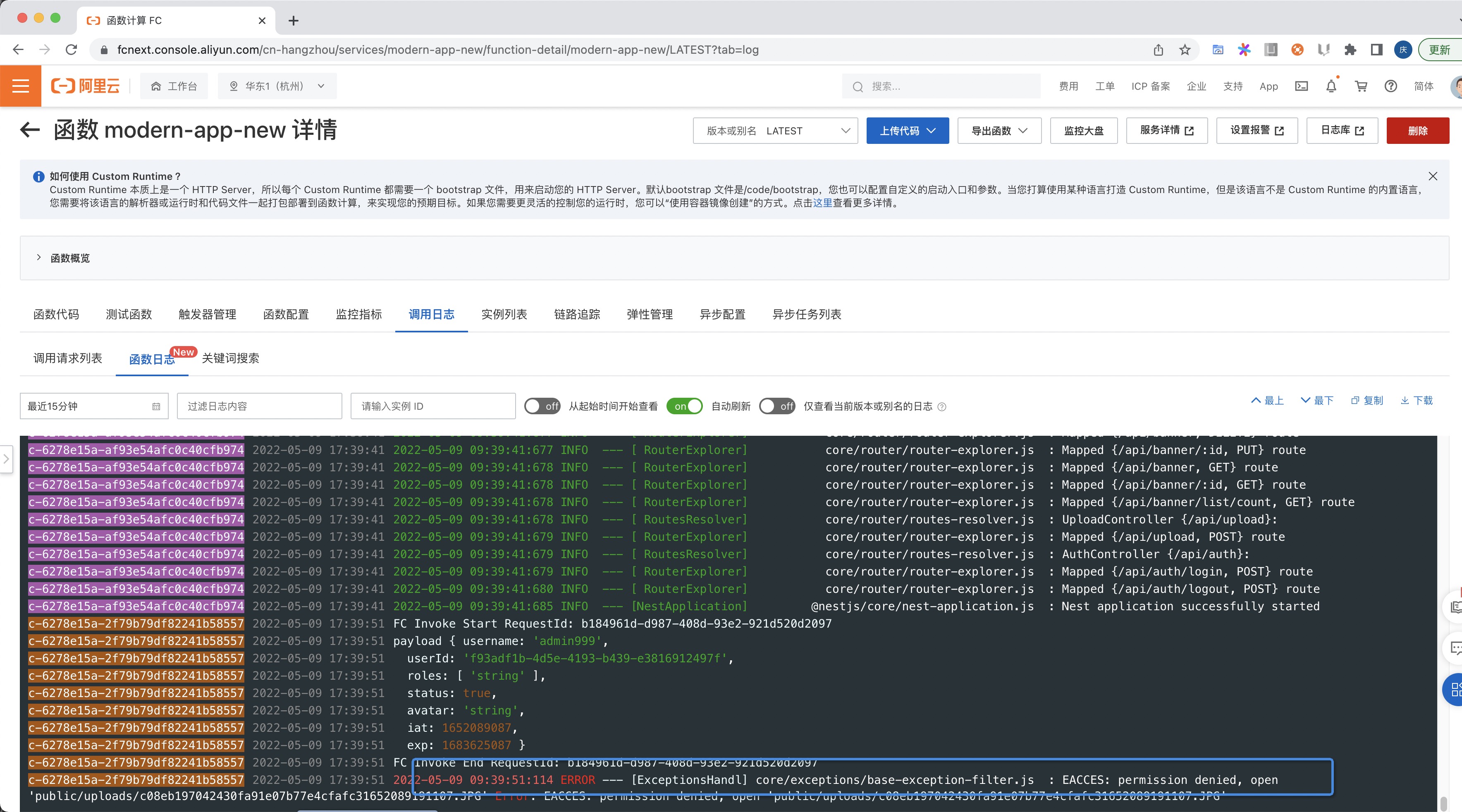
Task: Click the 这里 link in banner
Action: click(x=822, y=203)
